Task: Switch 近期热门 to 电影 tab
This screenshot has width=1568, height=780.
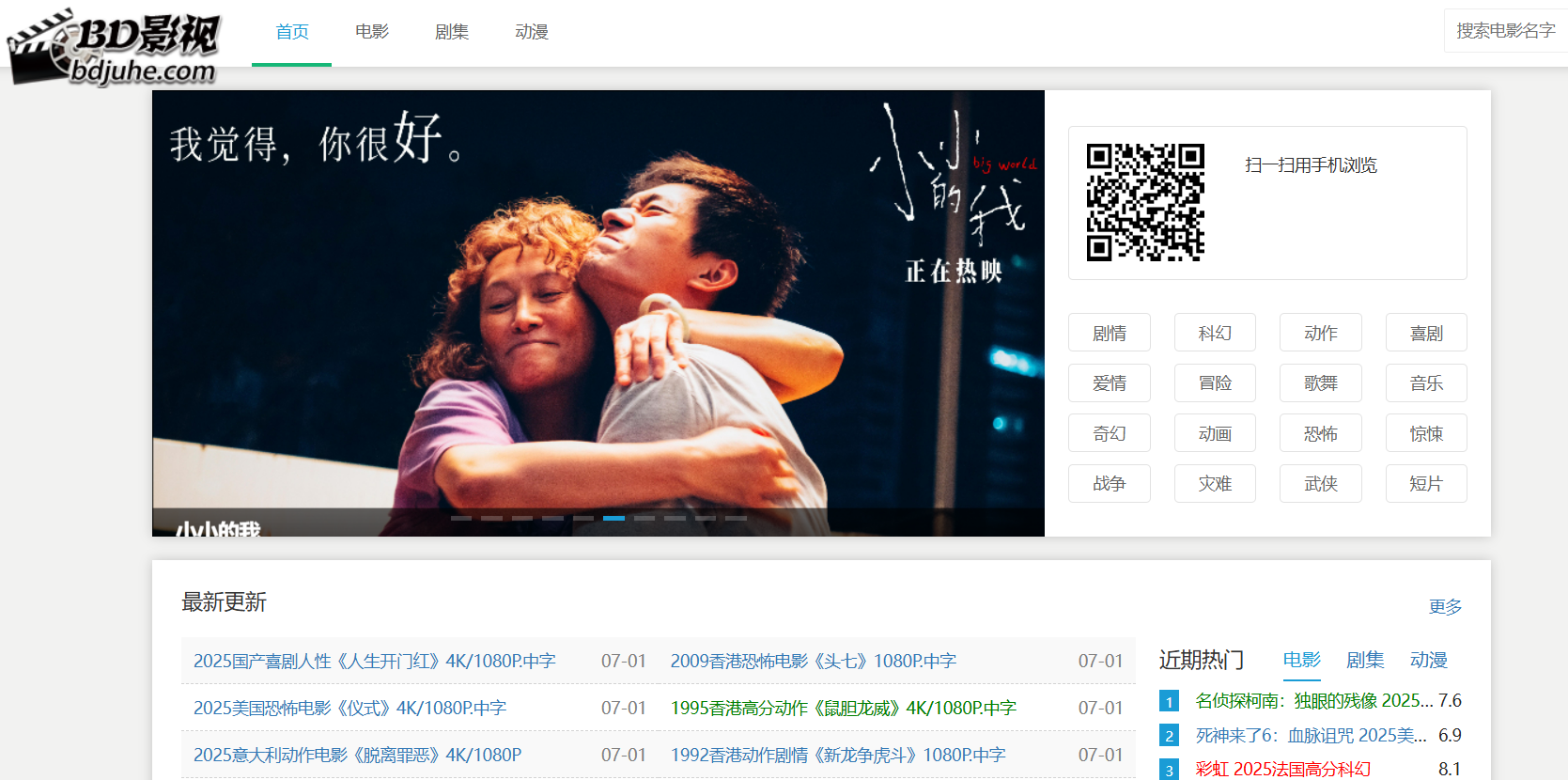Action: click(1302, 660)
